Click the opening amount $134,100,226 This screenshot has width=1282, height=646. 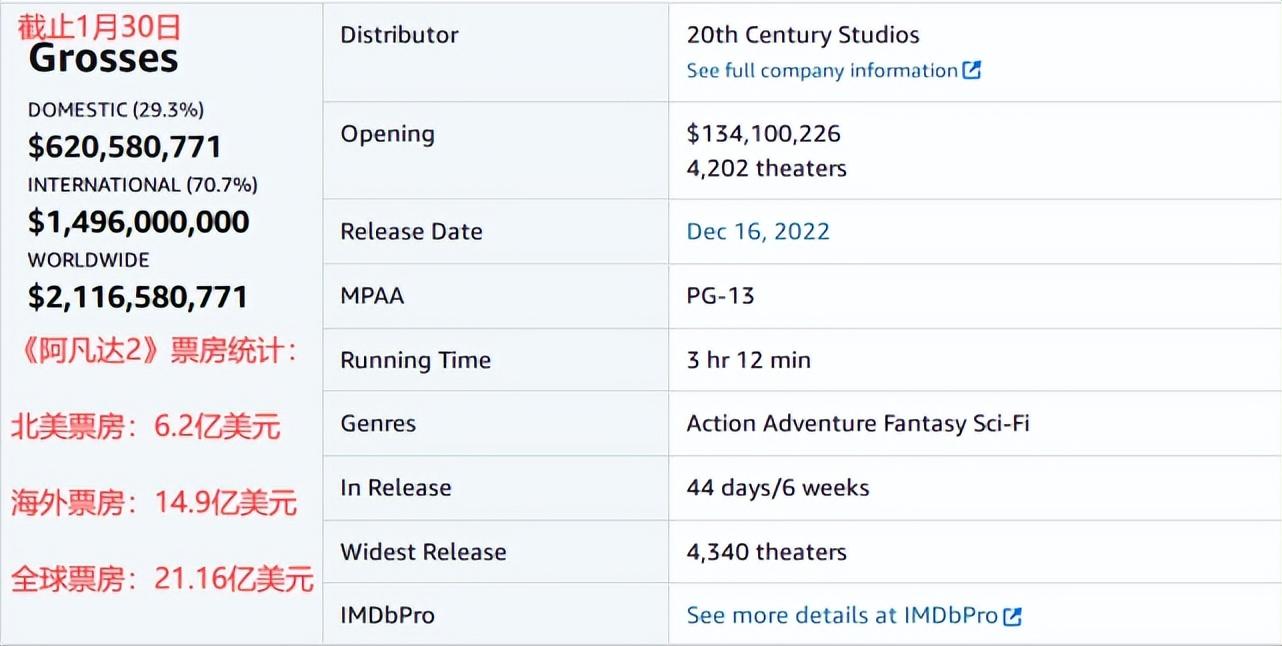(x=764, y=134)
